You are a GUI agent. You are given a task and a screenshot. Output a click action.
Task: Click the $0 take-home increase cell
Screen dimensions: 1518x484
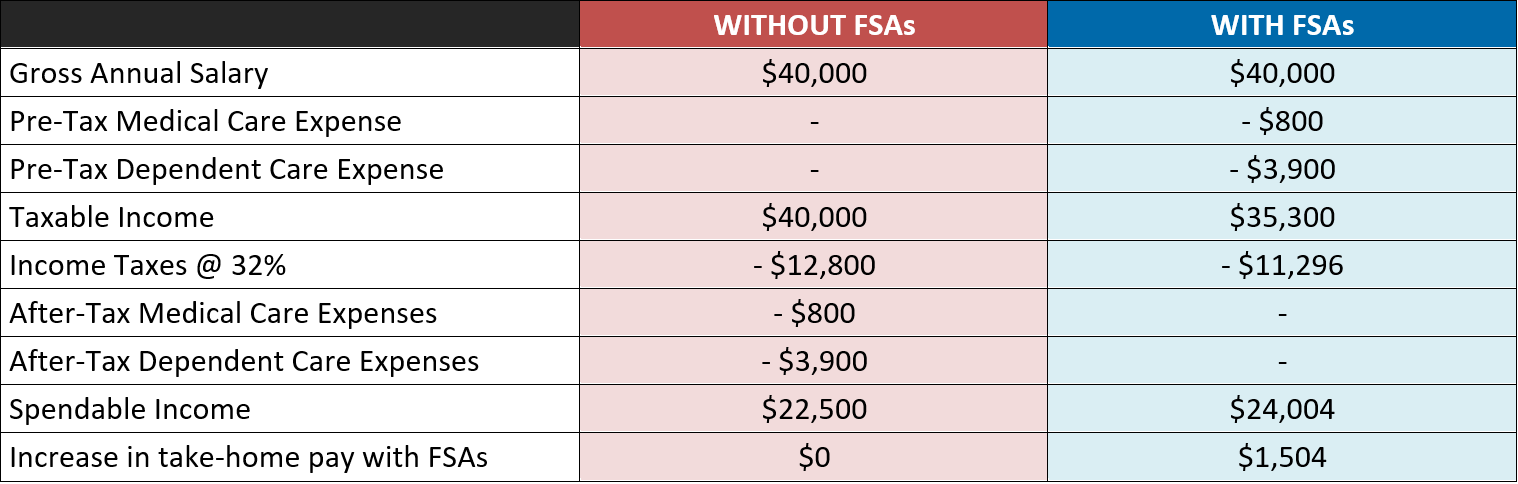814,457
